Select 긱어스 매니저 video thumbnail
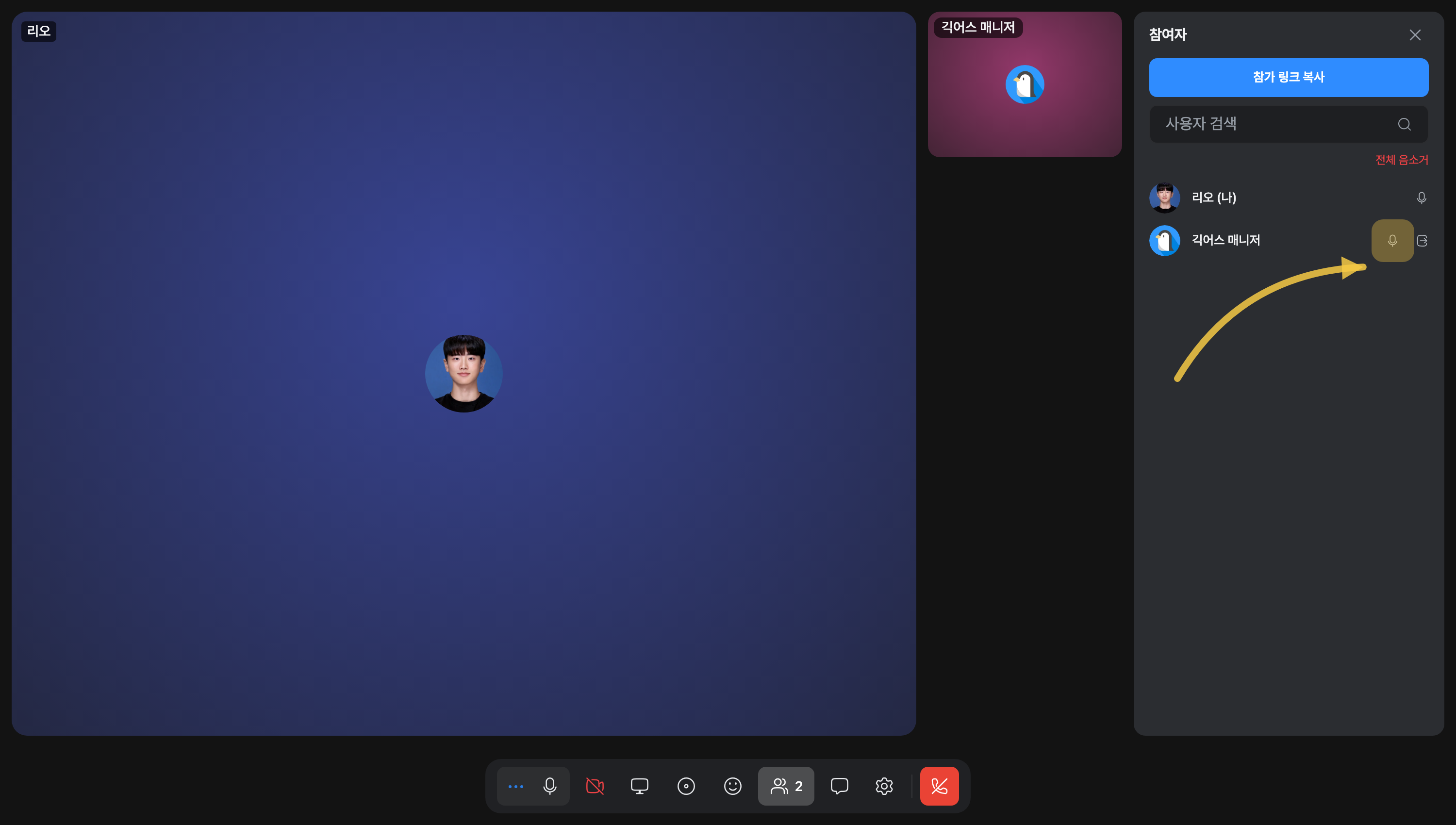 [x=1025, y=84]
